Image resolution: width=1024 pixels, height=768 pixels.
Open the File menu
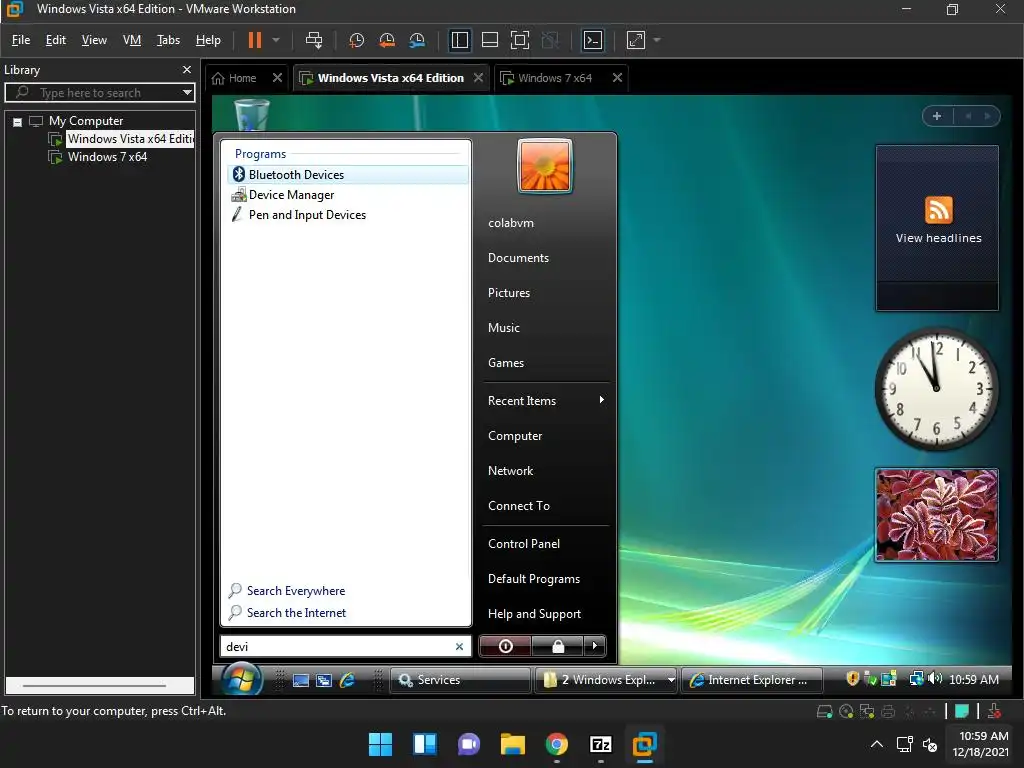(21, 40)
